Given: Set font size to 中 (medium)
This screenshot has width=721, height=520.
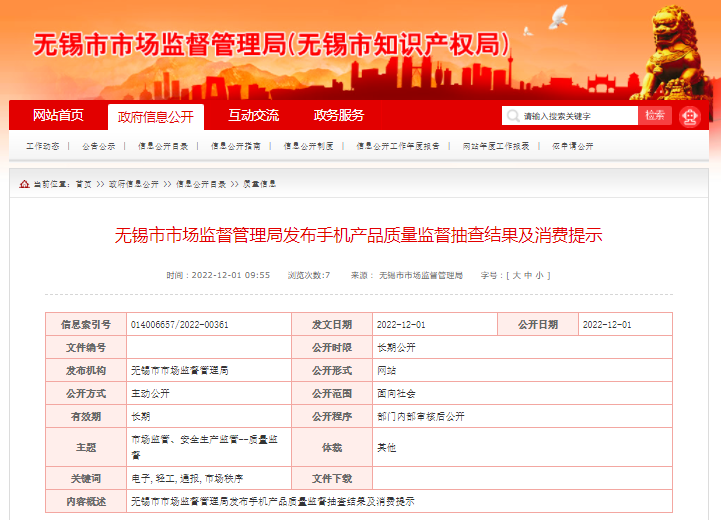Looking at the screenshot, I should click(528, 275).
